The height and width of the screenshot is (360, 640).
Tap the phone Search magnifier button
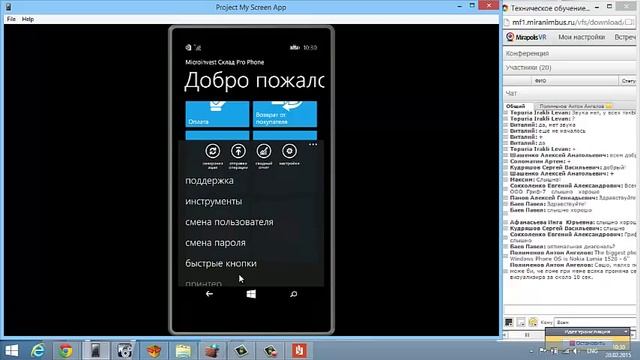click(x=293, y=294)
